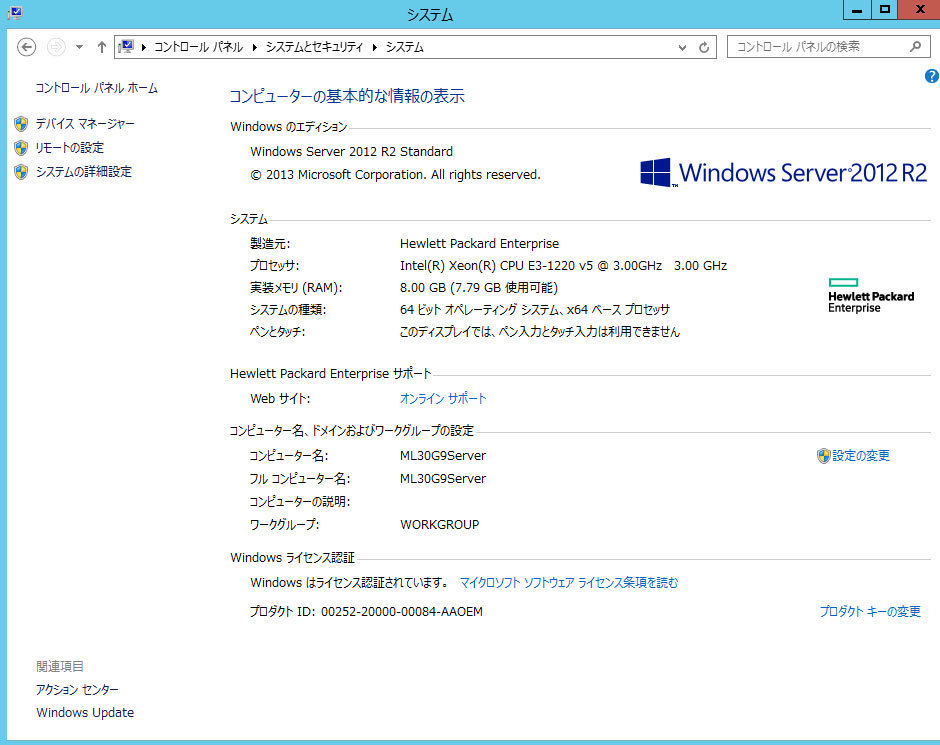Click プロダクト キーの変更 link
This screenshot has width=940, height=745.
click(870, 611)
